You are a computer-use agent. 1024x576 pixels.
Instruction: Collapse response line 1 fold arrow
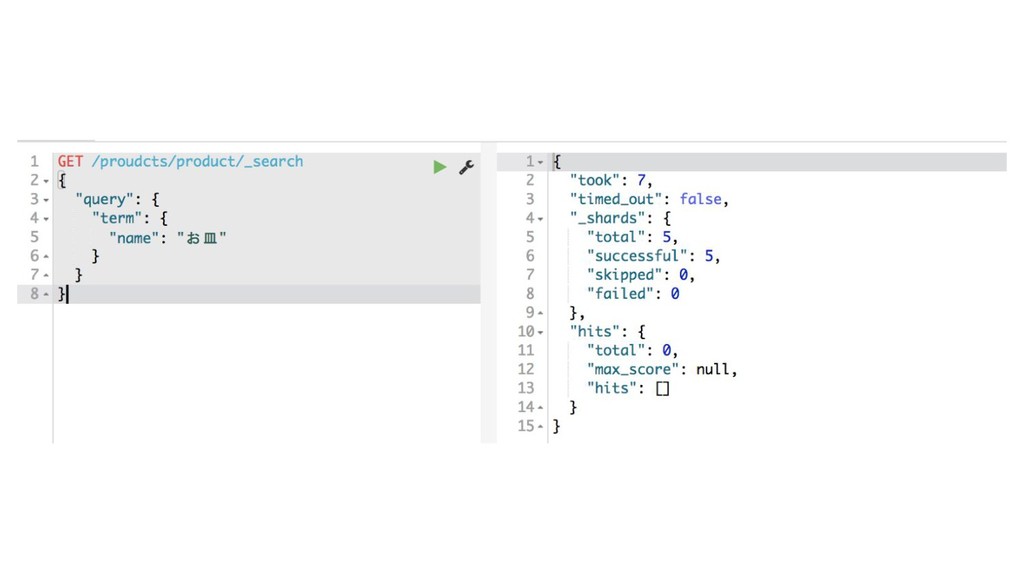(541, 163)
